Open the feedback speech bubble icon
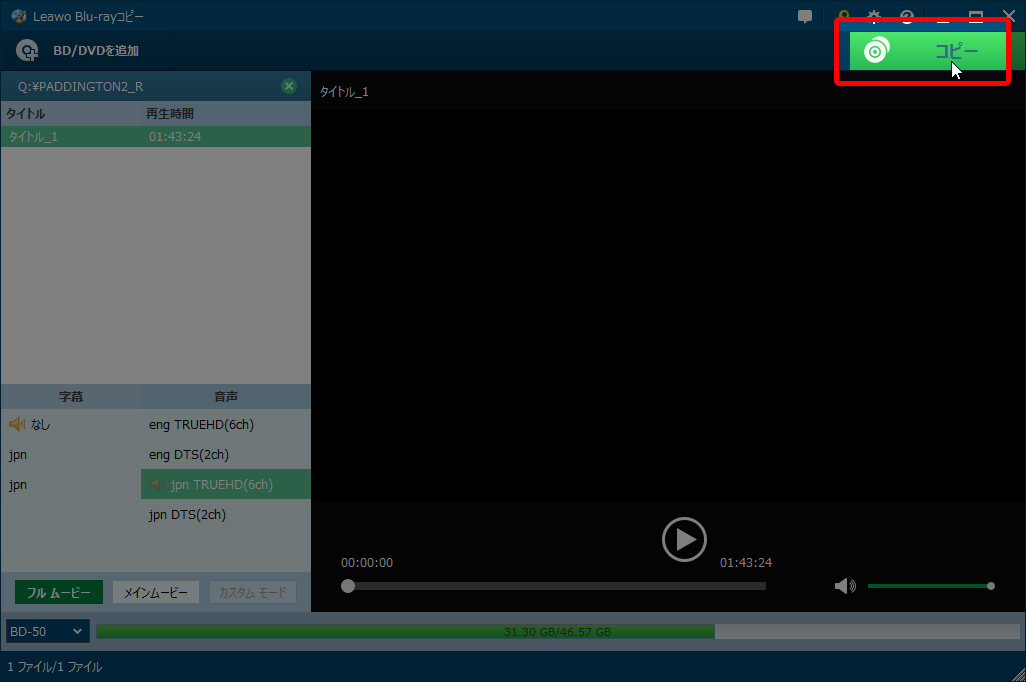The width and height of the screenshot is (1026, 682). 805,17
